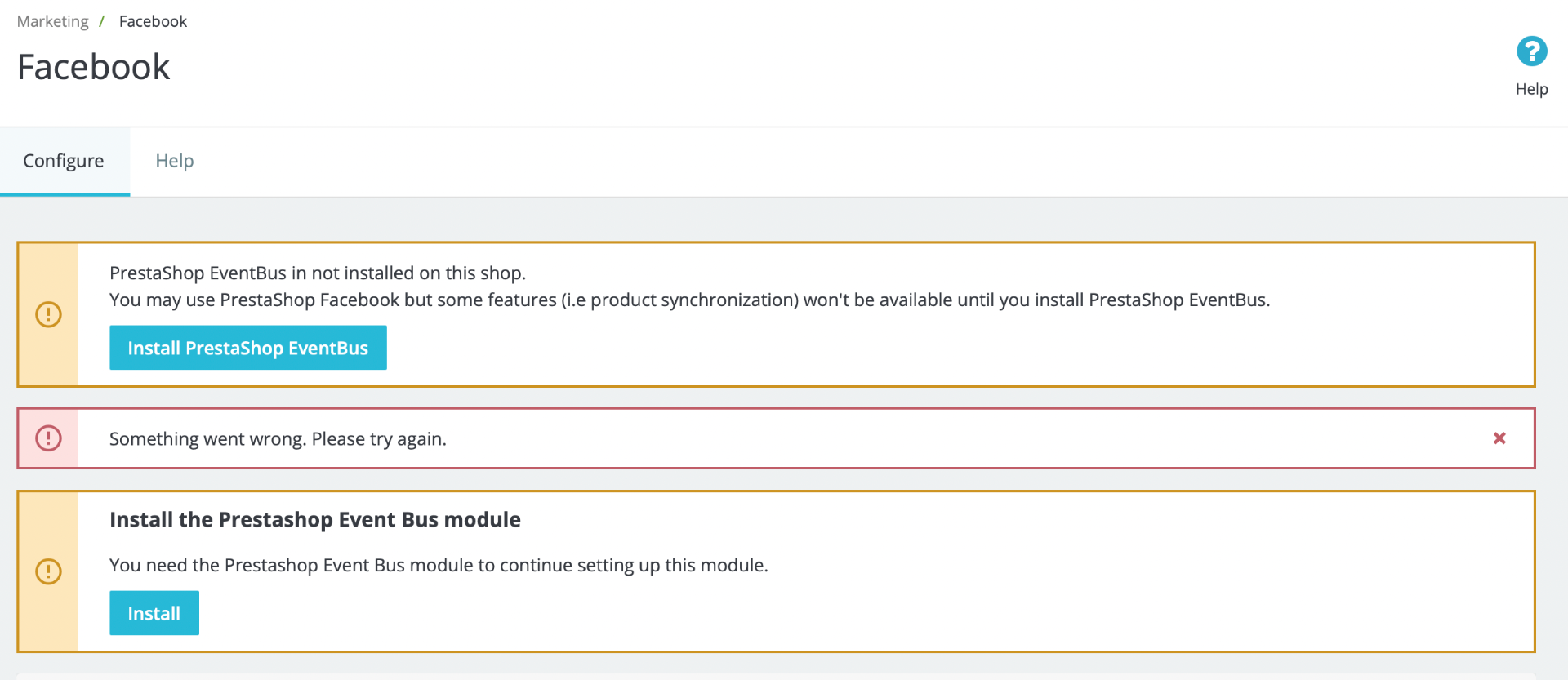Click the blue question mark Help icon
The width and height of the screenshot is (1568, 680).
[1531, 51]
